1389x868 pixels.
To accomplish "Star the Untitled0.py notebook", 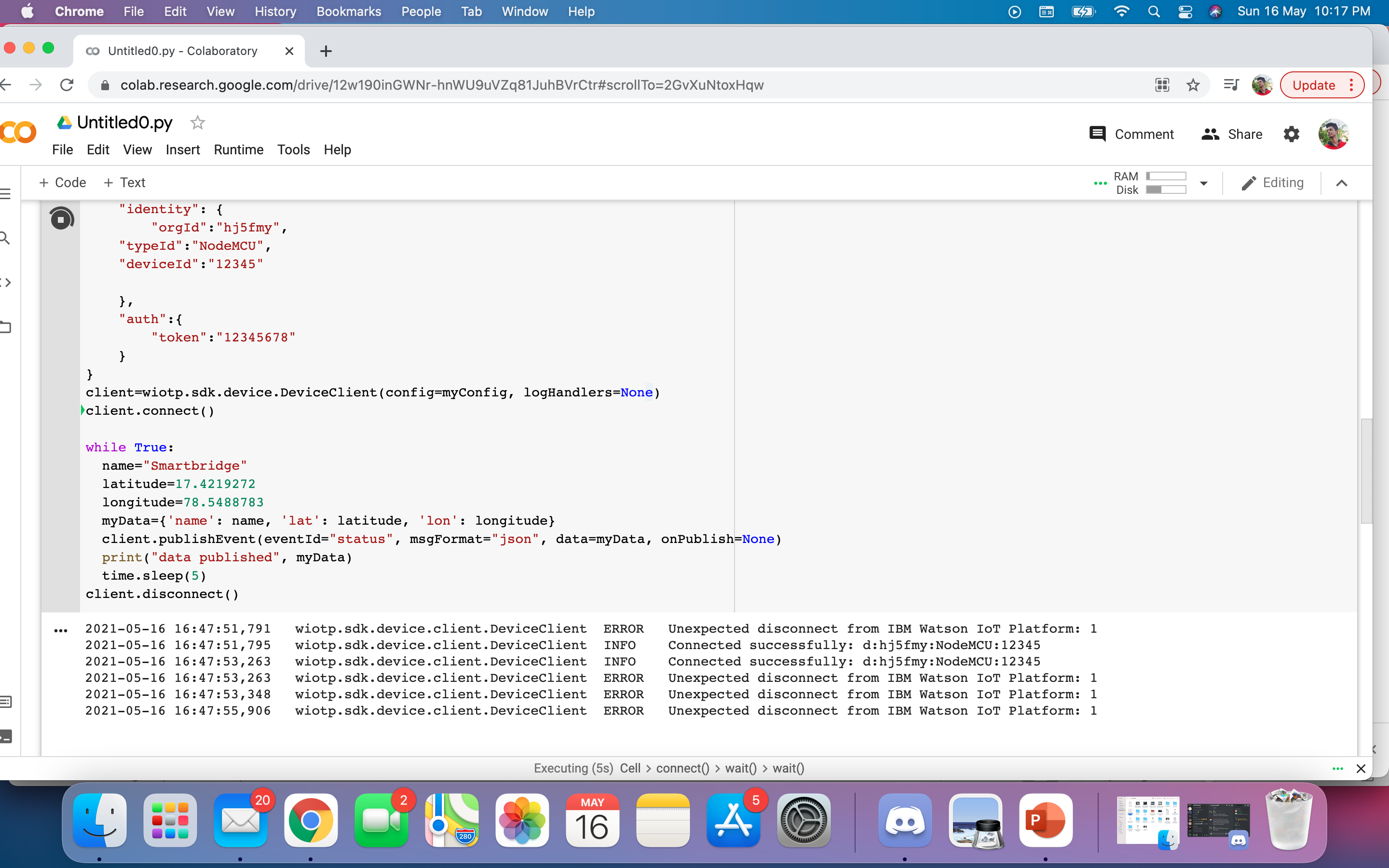I will coord(197,122).
